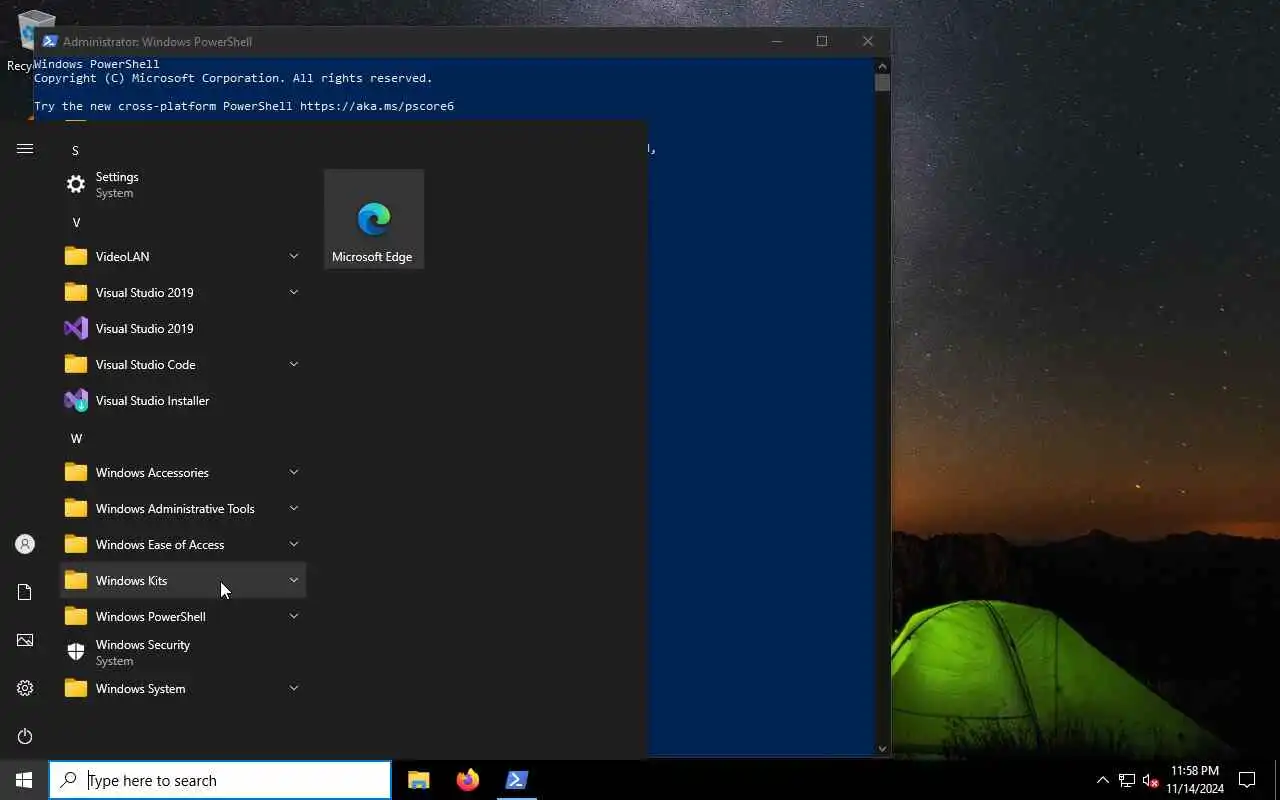Expand Windows PowerShell folder chevron
This screenshot has width=1280, height=800.
pos(294,616)
